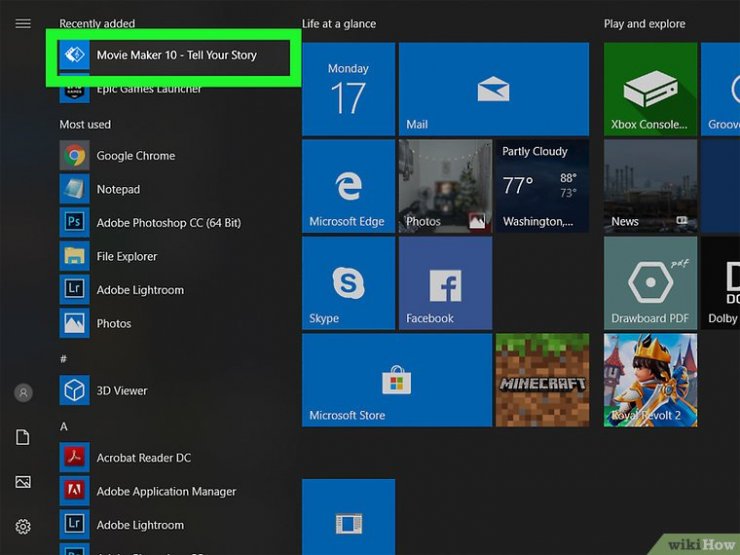Image resolution: width=740 pixels, height=555 pixels.
Task: Click the Adobe Lightroom icon under letter A
Action: coord(75,524)
